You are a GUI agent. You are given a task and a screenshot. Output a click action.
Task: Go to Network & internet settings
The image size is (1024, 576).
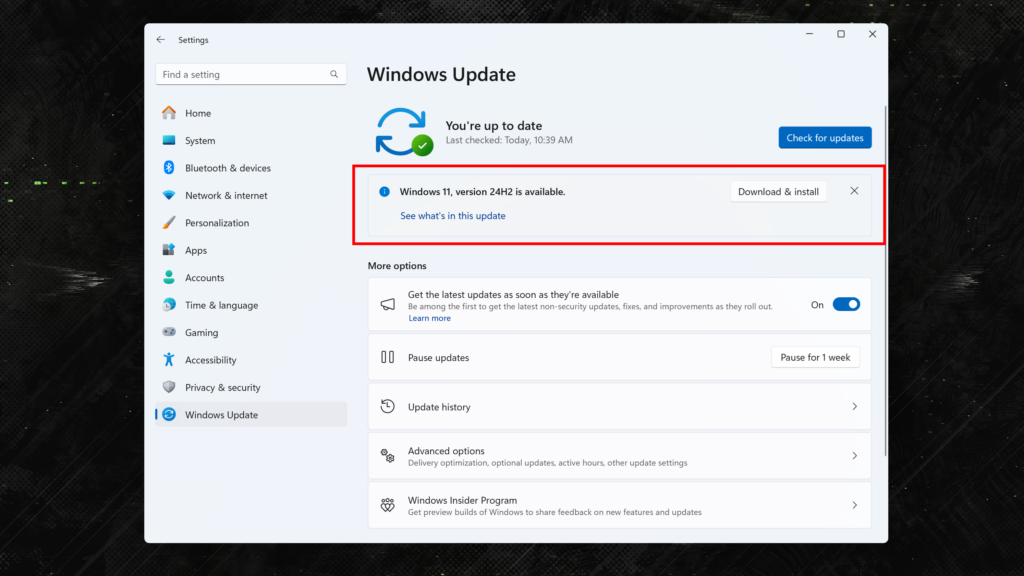click(251, 195)
